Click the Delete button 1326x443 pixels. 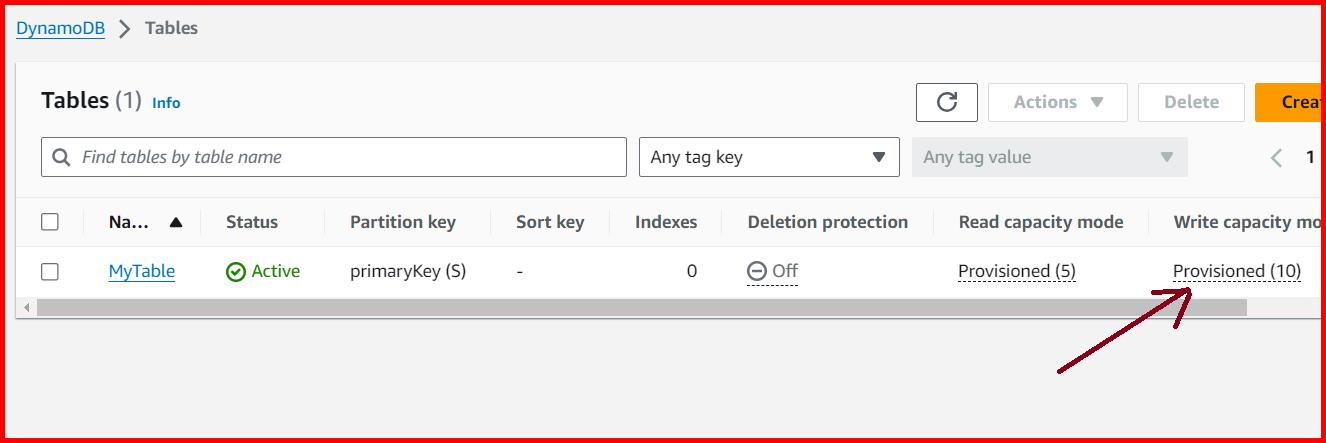tap(1191, 102)
